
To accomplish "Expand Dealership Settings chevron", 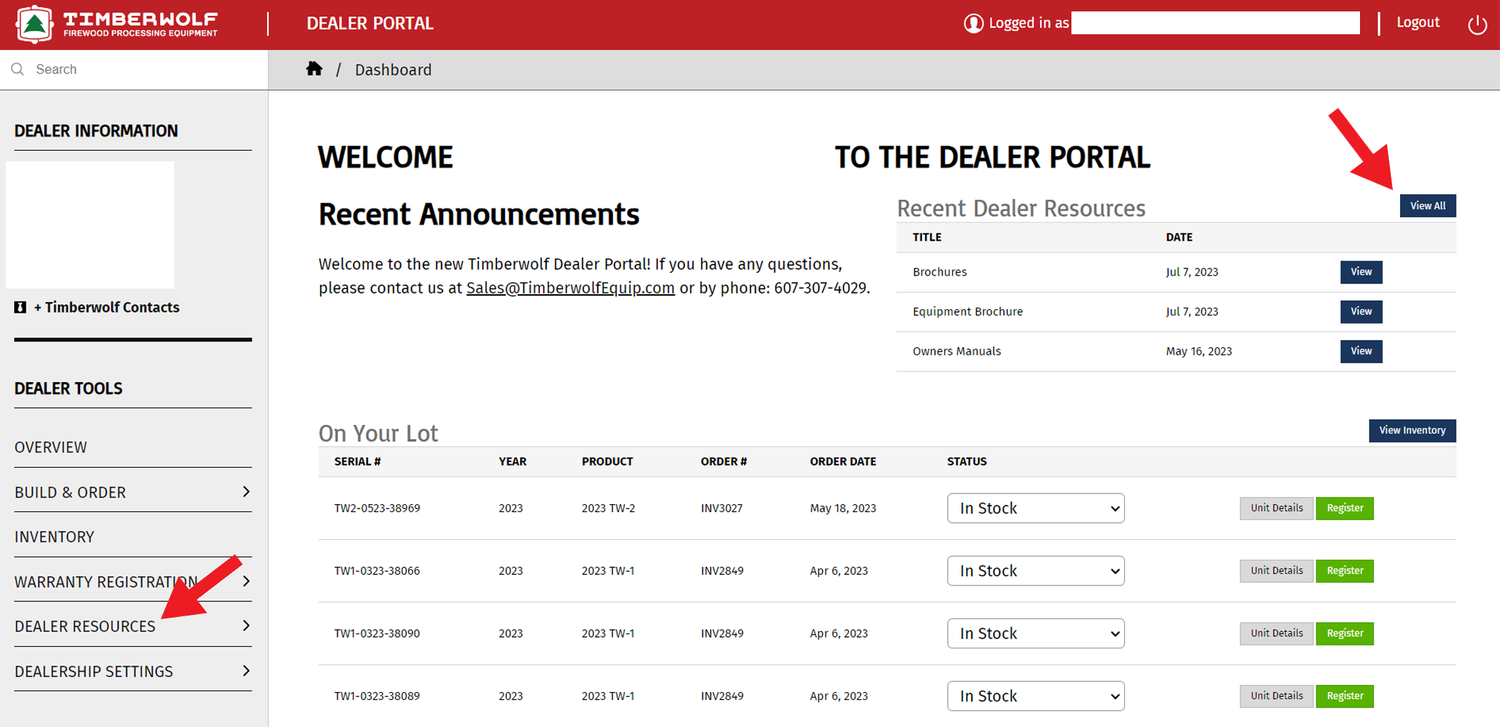I will 245,671.
